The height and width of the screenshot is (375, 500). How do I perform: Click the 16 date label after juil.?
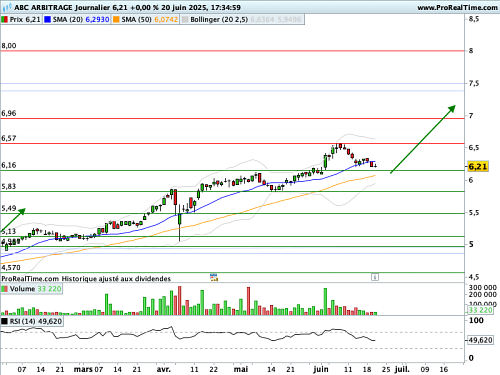[x=444, y=369]
